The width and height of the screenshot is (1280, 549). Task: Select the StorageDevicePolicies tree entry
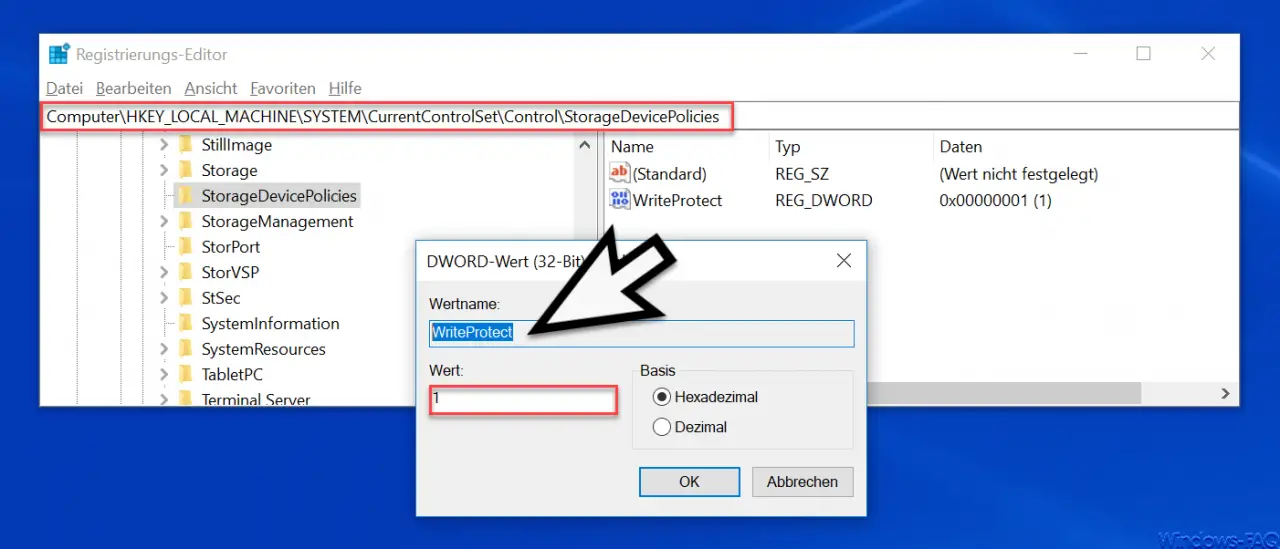tap(279, 196)
